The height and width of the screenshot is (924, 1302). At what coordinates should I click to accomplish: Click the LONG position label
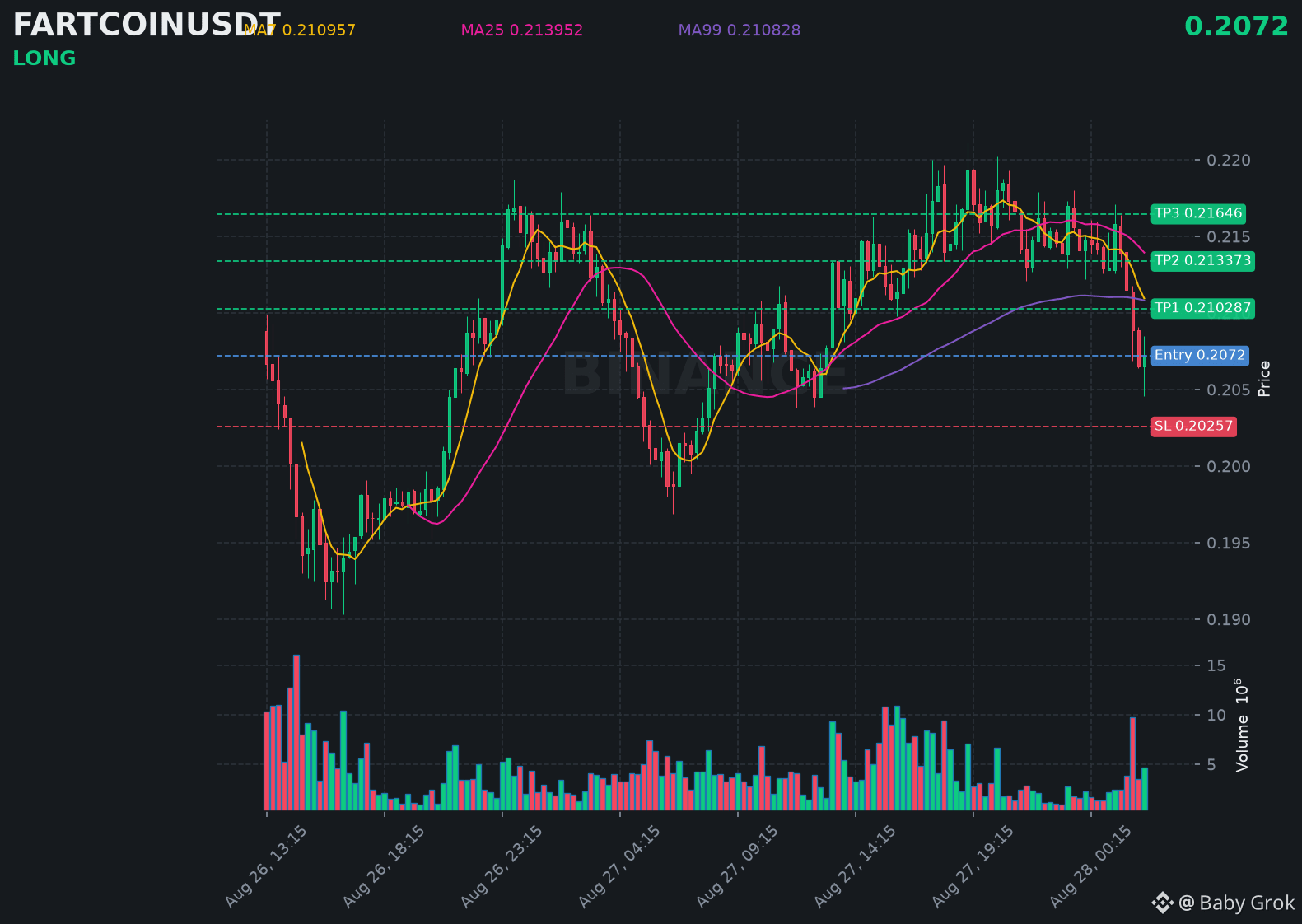click(44, 58)
